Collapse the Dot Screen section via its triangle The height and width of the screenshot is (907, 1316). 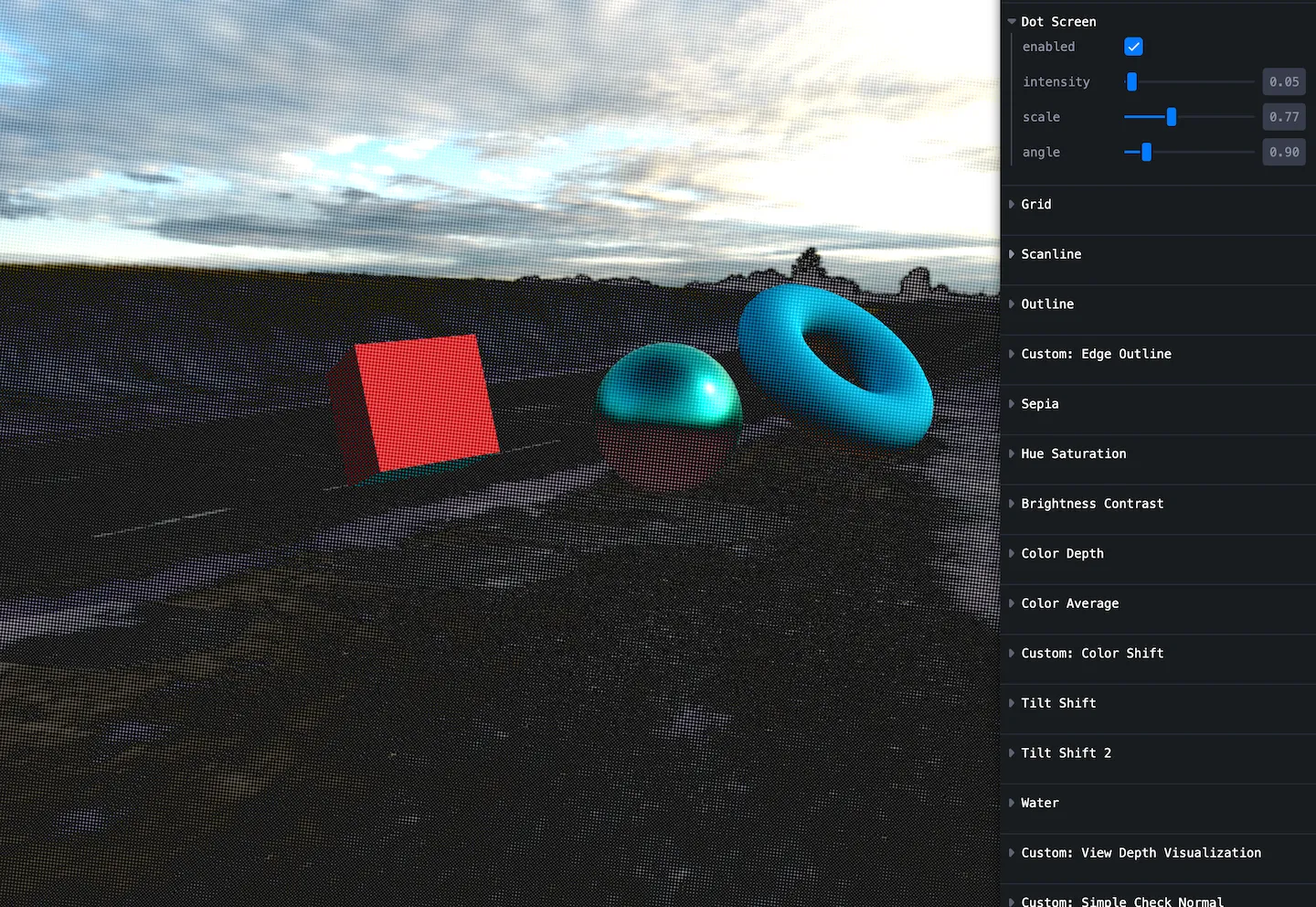1011,21
